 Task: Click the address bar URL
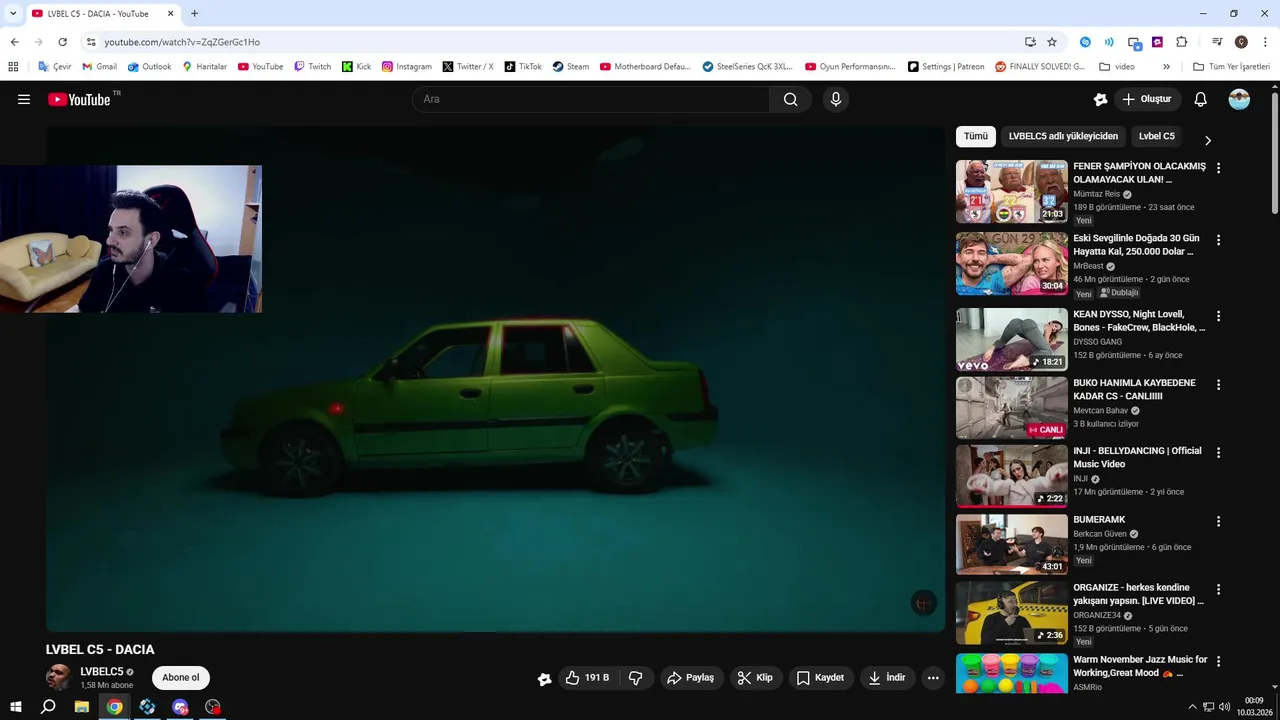[182, 42]
